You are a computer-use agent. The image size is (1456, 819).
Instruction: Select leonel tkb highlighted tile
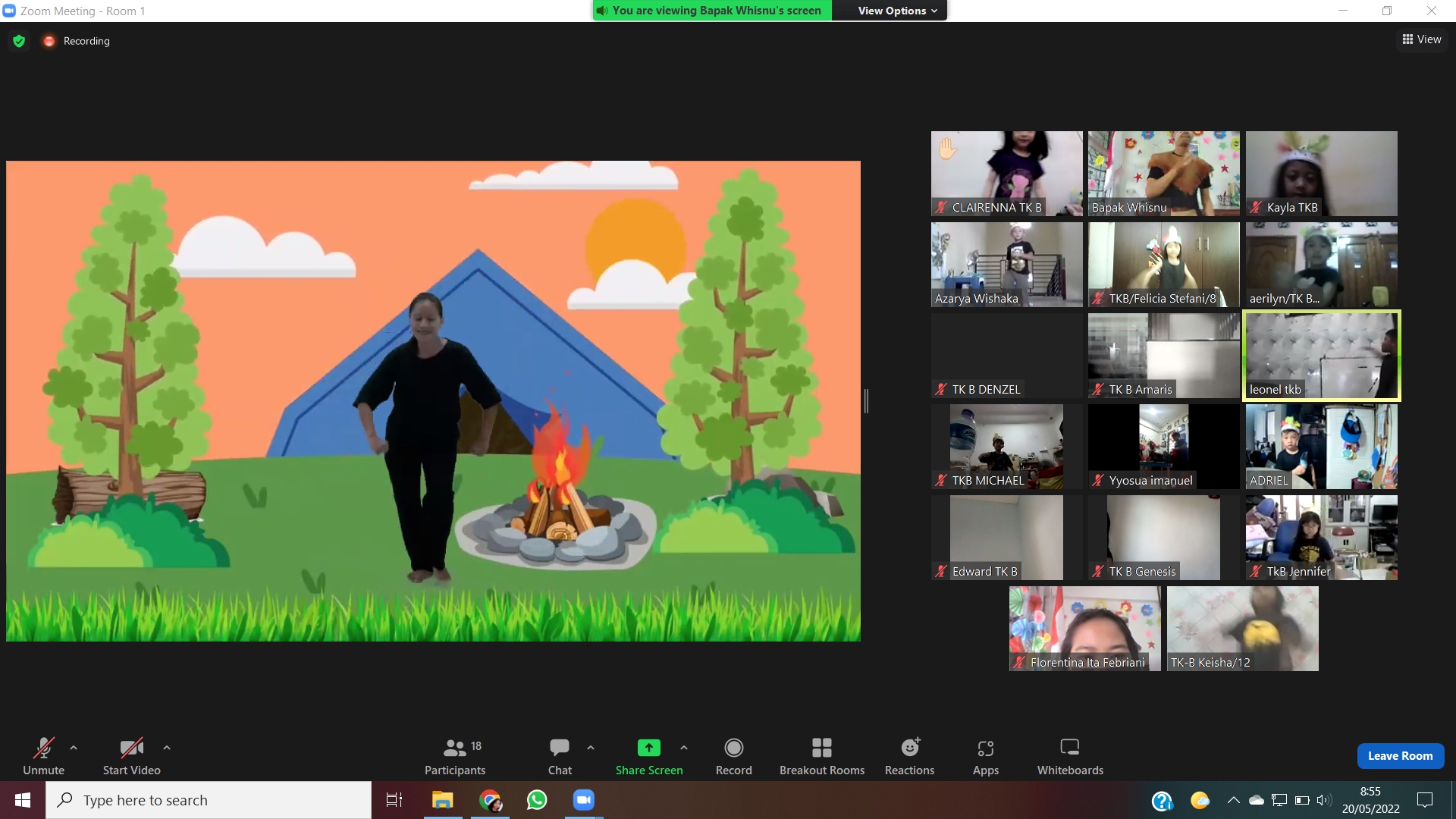coord(1321,356)
